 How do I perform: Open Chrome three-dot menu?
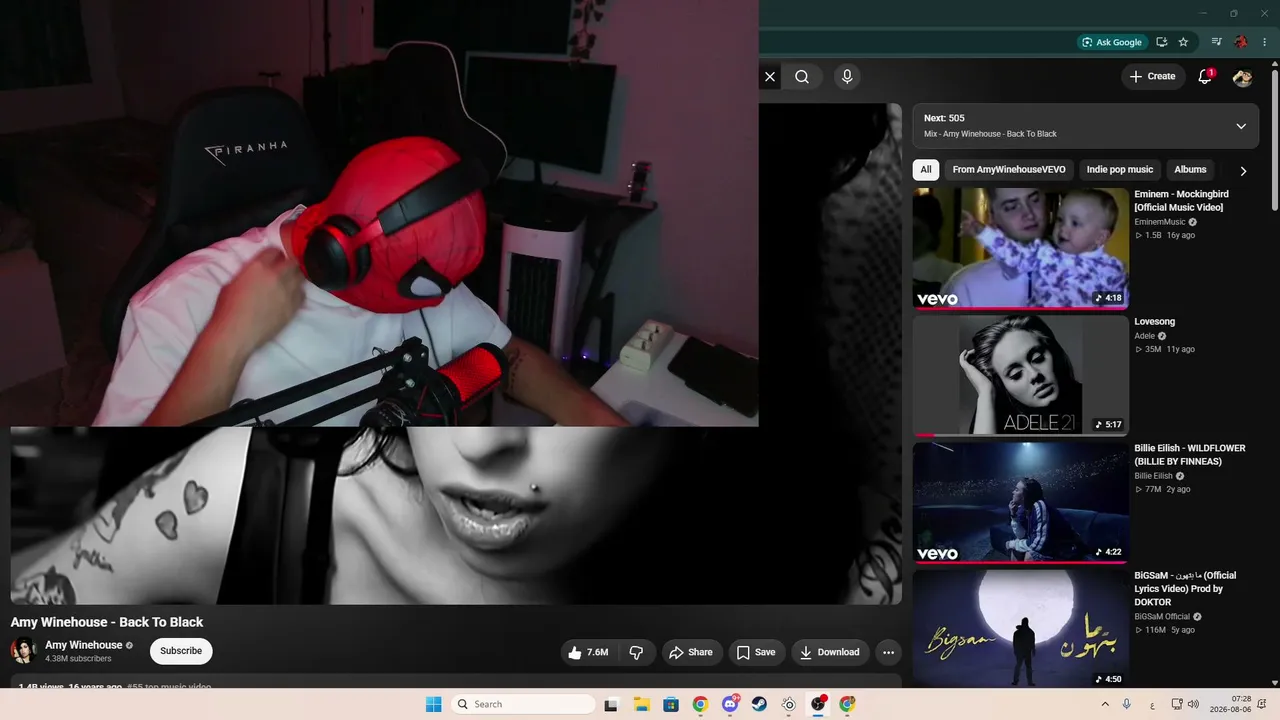tap(1265, 42)
